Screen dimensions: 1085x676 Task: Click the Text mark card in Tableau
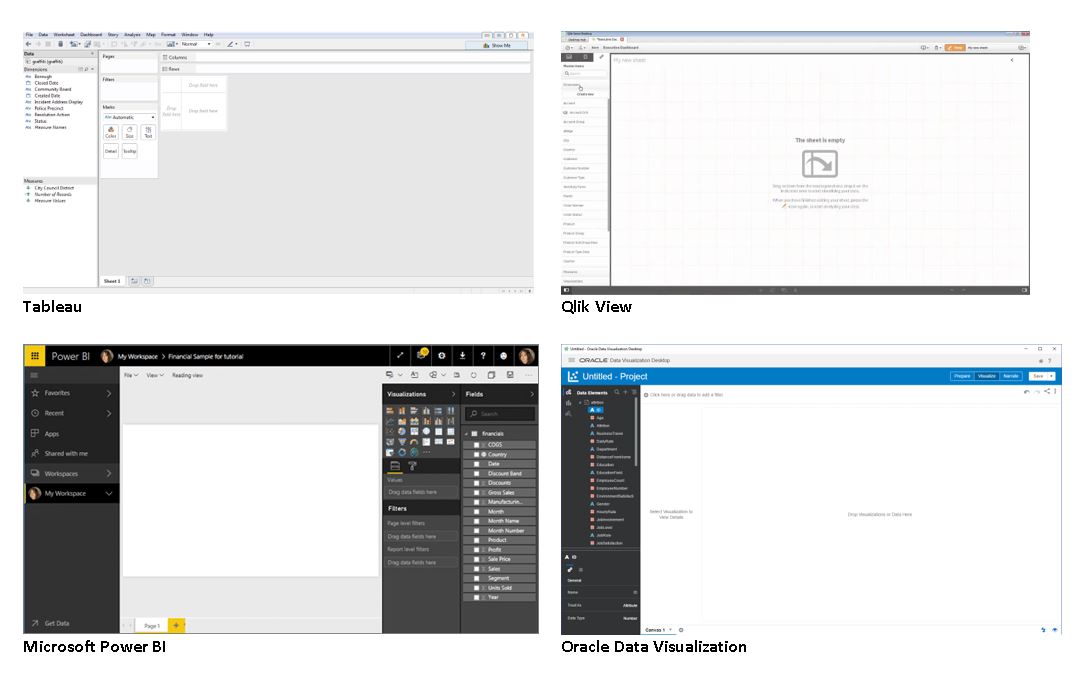(x=148, y=132)
